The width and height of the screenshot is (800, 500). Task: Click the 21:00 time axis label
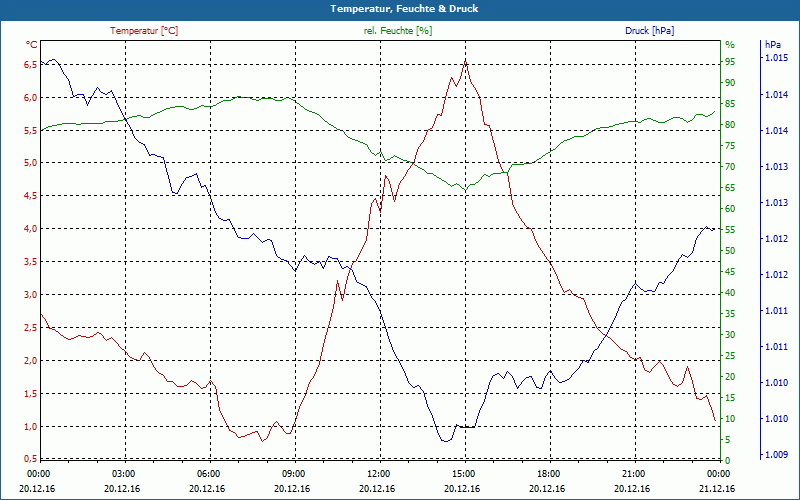(x=633, y=473)
